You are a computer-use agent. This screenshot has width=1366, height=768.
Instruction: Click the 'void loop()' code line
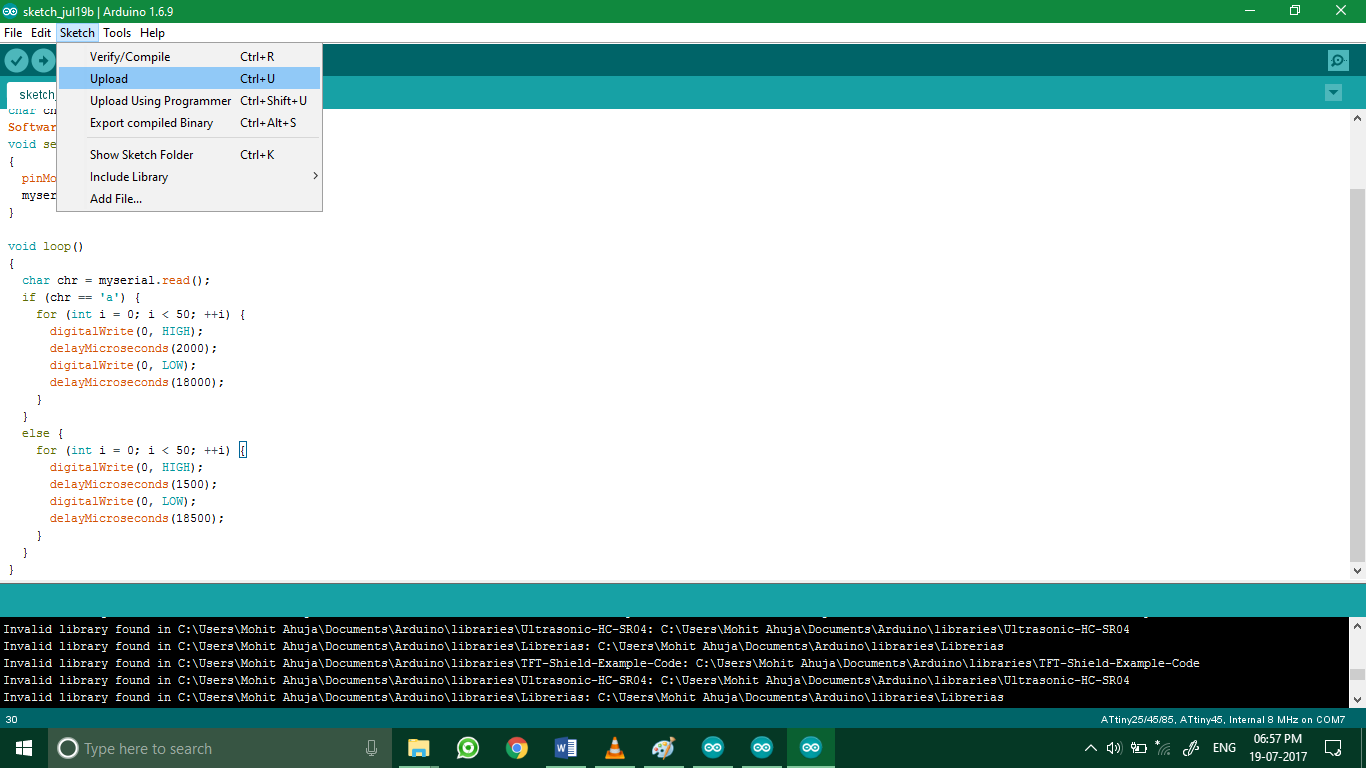coord(46,246)
